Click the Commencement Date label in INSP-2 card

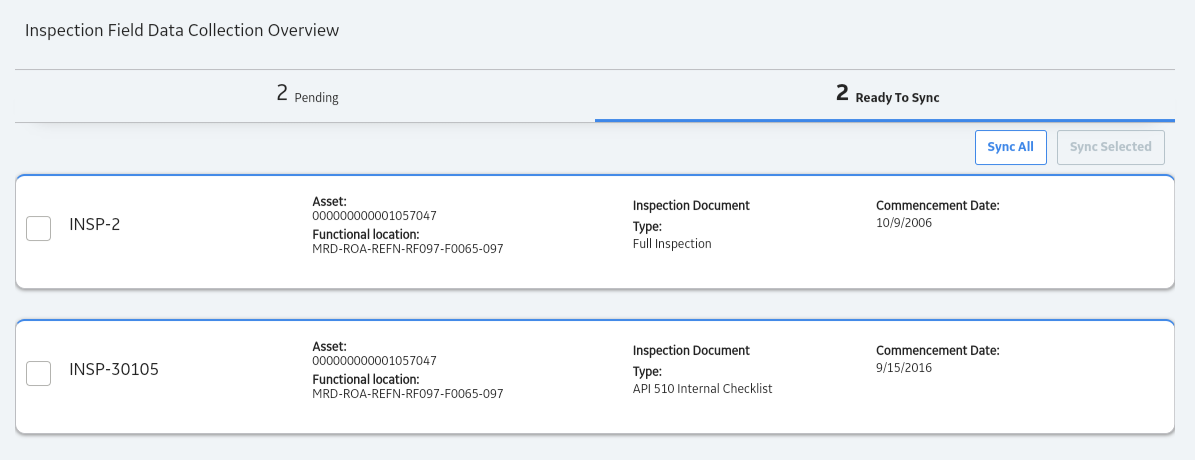coord(937,206)
